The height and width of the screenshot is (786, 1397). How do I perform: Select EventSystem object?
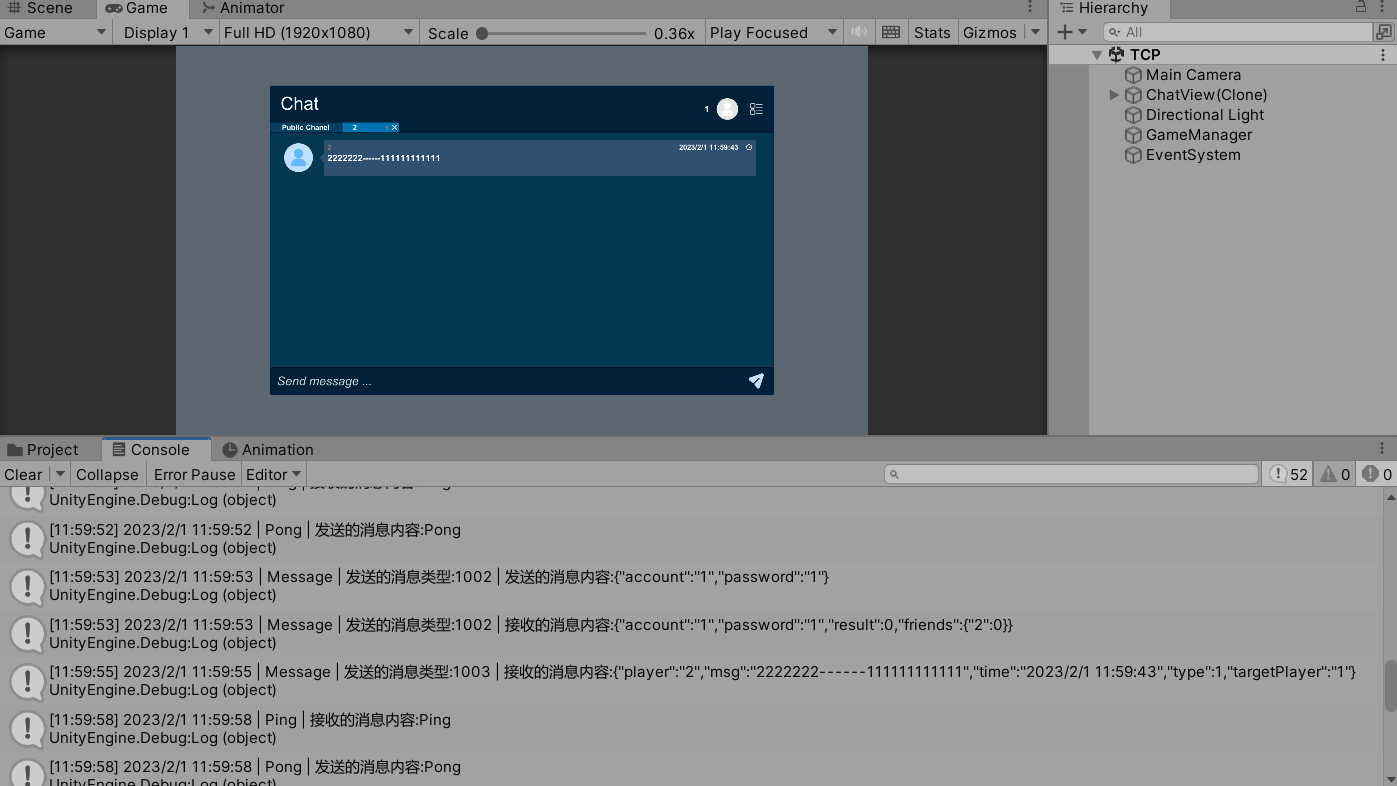[x=1193, y=155]
